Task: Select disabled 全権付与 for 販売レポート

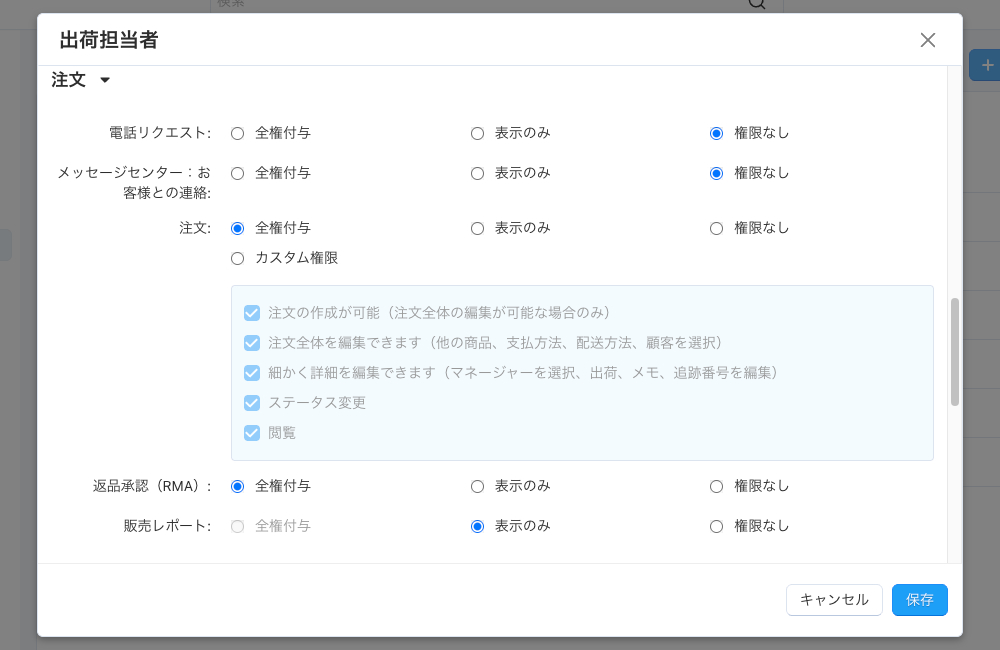Action: [237, 526]
